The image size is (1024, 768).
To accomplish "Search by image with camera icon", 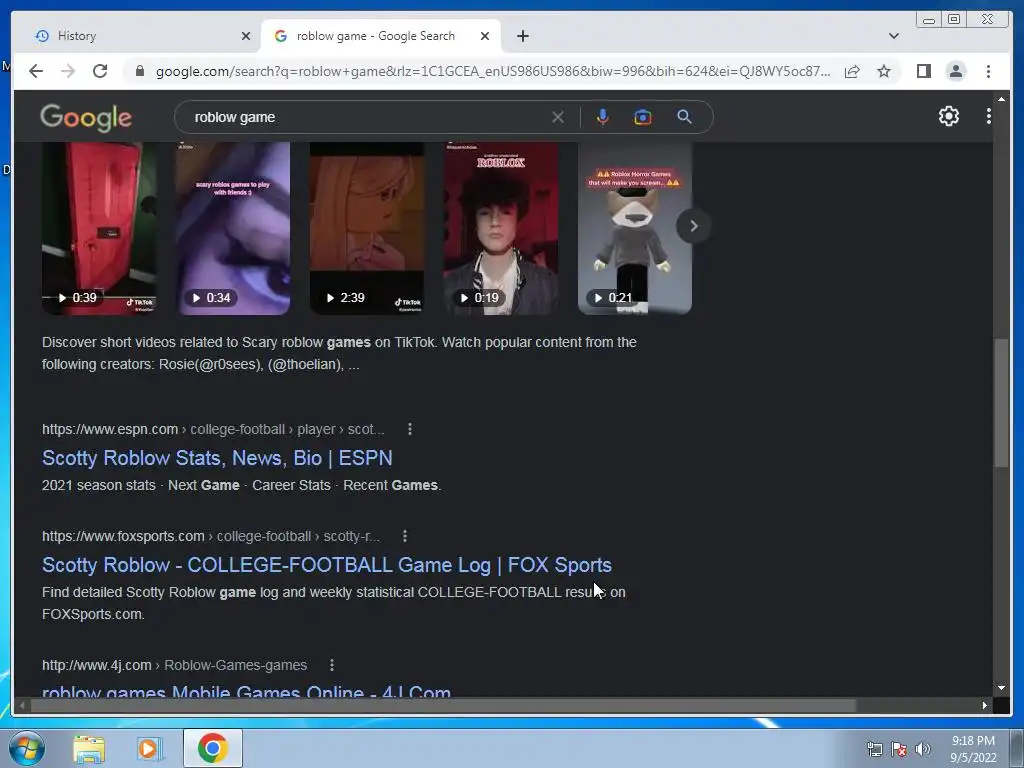I will (643, 117).
